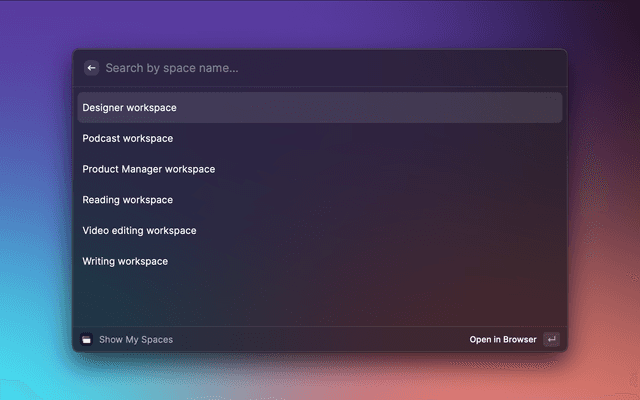Pick Video editing workspace

pos(320,231)
